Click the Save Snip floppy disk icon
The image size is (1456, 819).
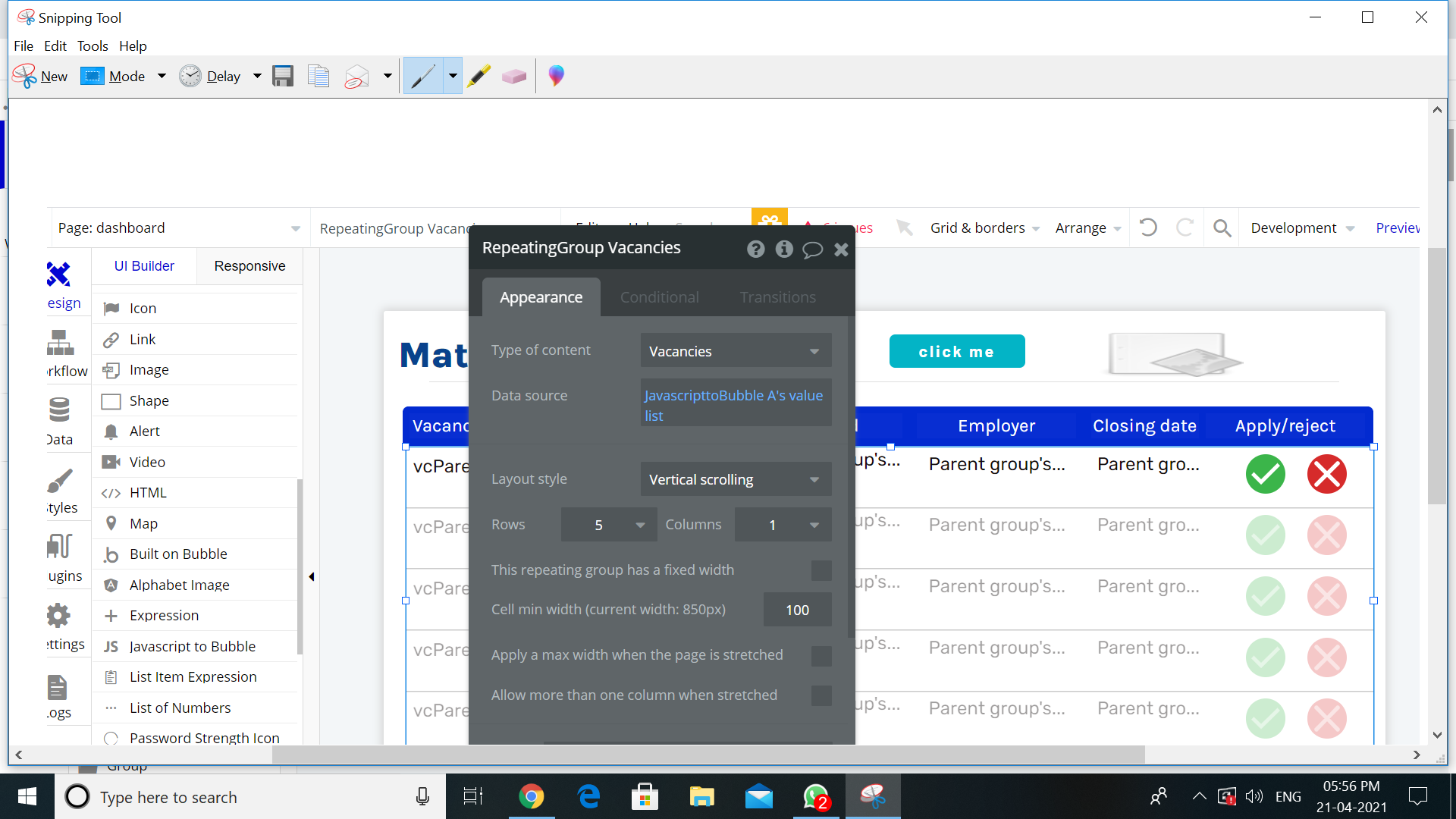point(283,76)
